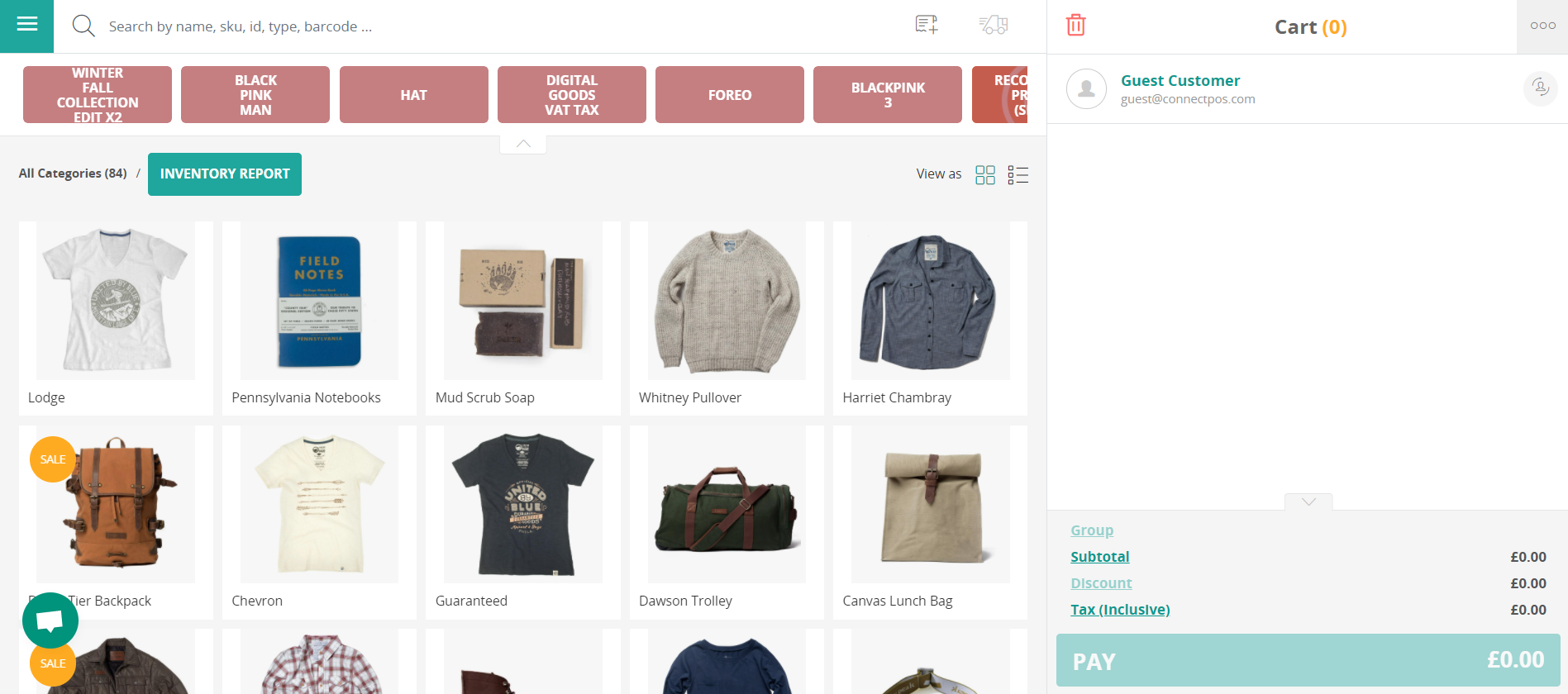Image resolution: width=1568 pixels, height=694 pixels.
Task: Add Guaranteed t-shirt product
Action: (523, 522)
